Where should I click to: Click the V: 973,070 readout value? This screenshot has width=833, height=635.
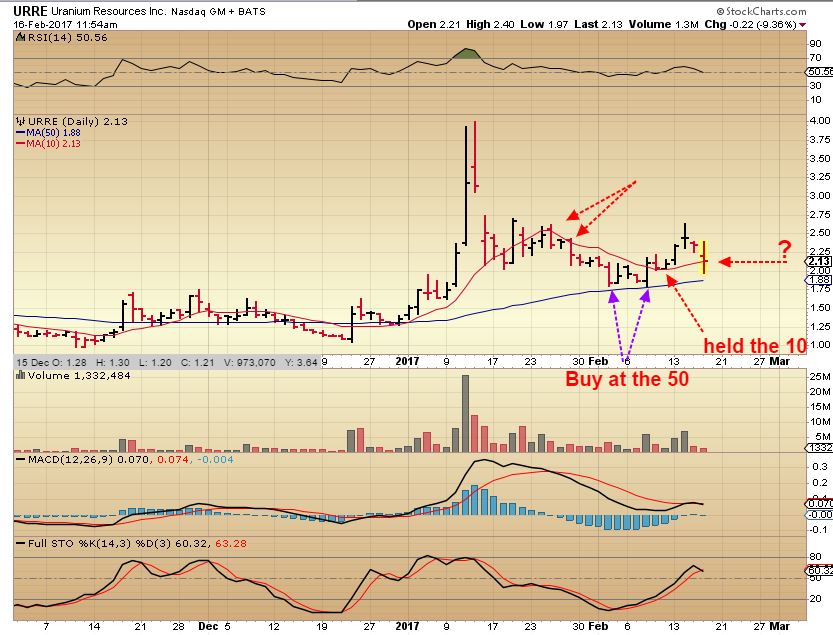[250, 362]
